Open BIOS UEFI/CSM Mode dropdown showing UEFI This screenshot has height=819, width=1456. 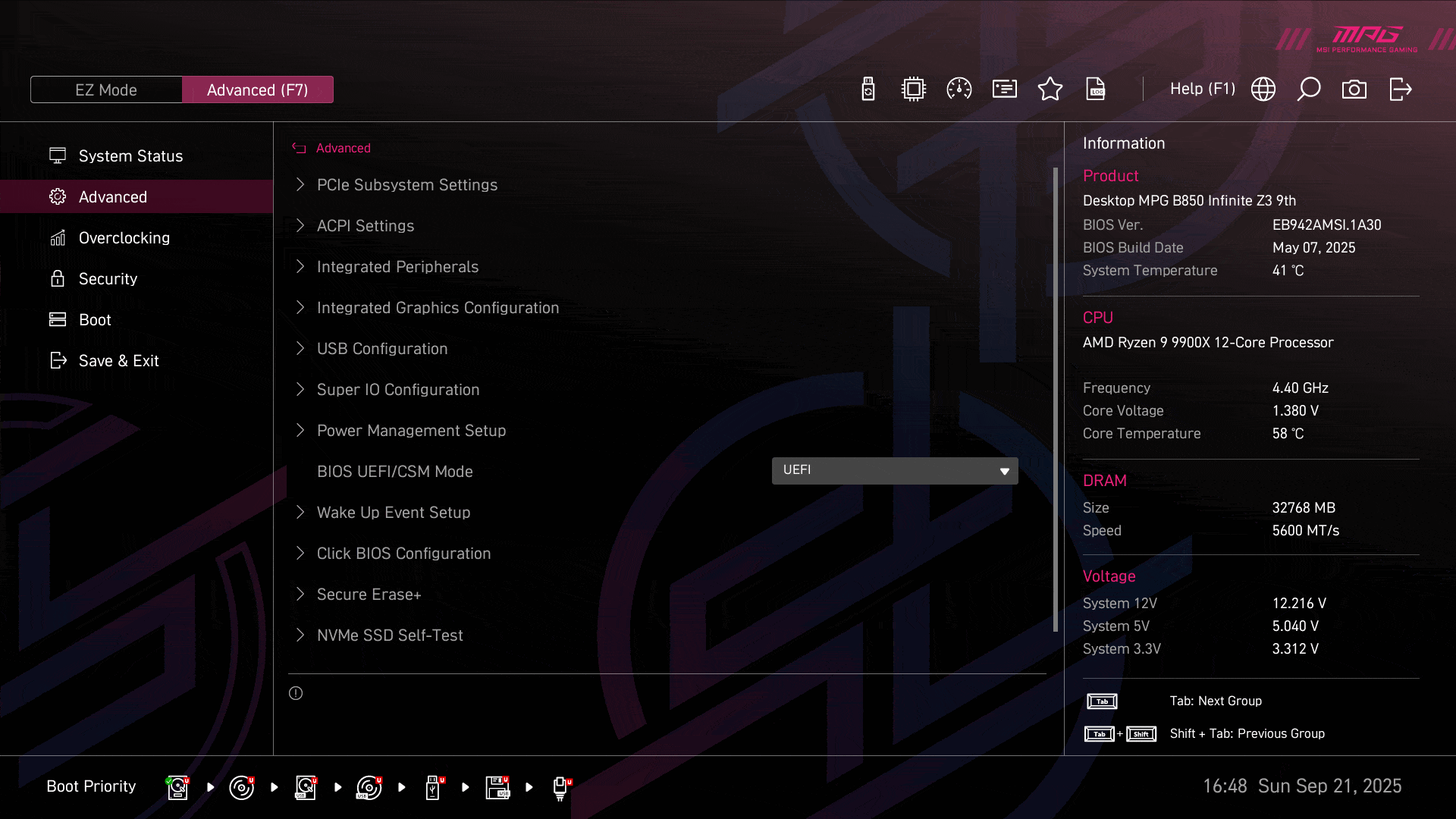895,470
